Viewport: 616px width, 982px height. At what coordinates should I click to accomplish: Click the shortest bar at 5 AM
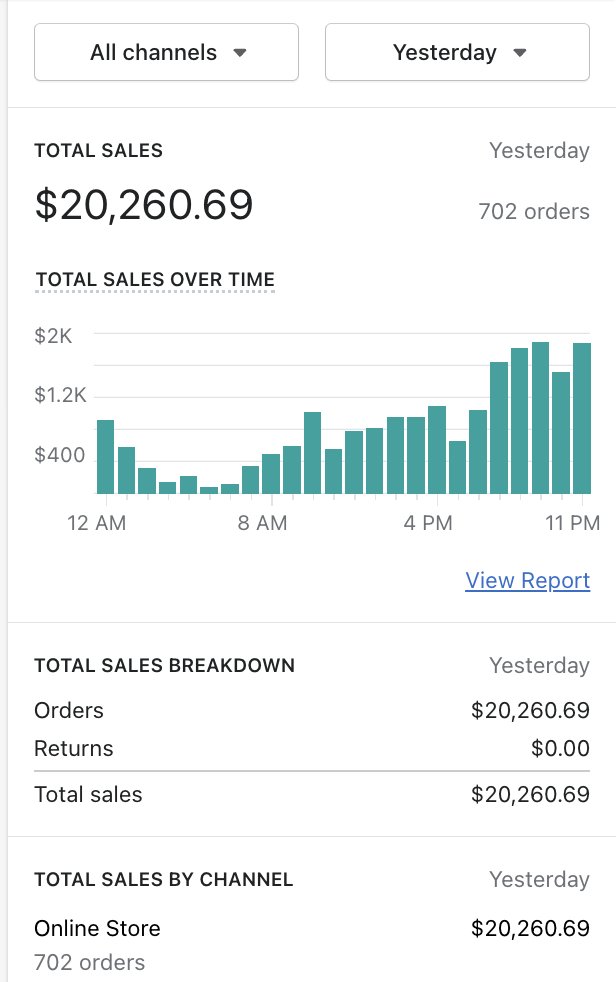point(209,490)
